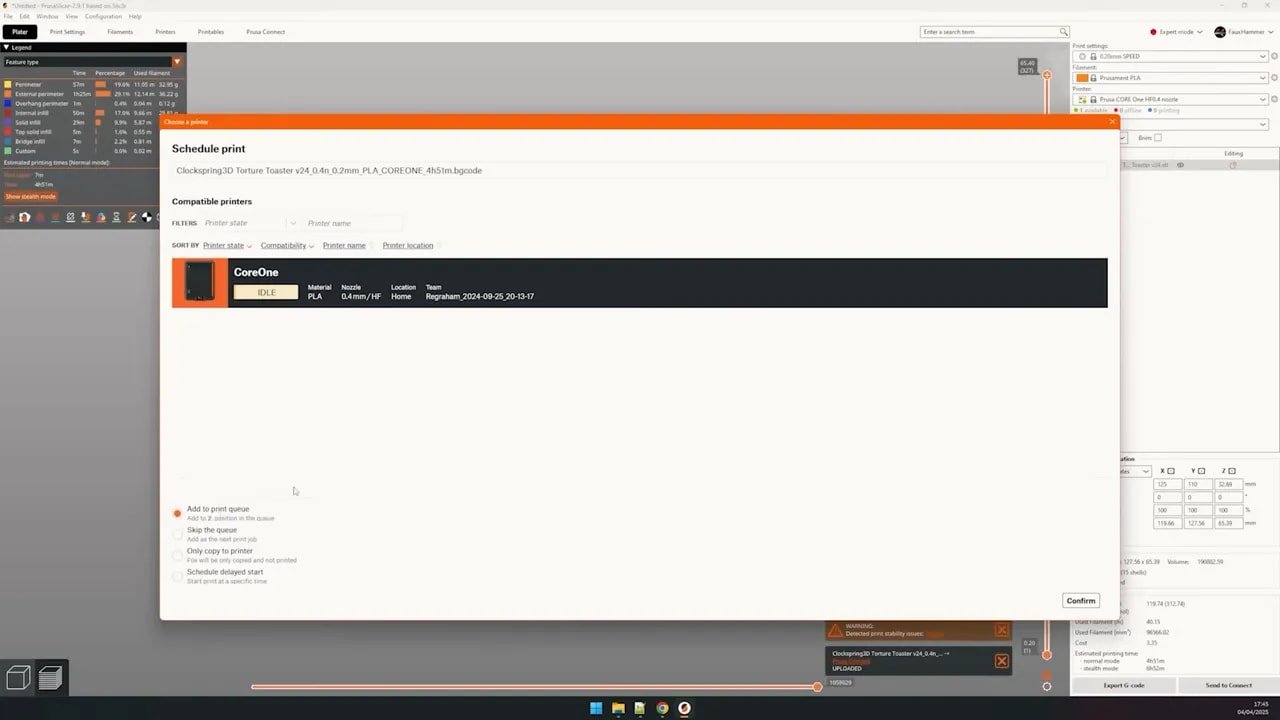Click the gear icon beside Print settings

(1274, 56)
